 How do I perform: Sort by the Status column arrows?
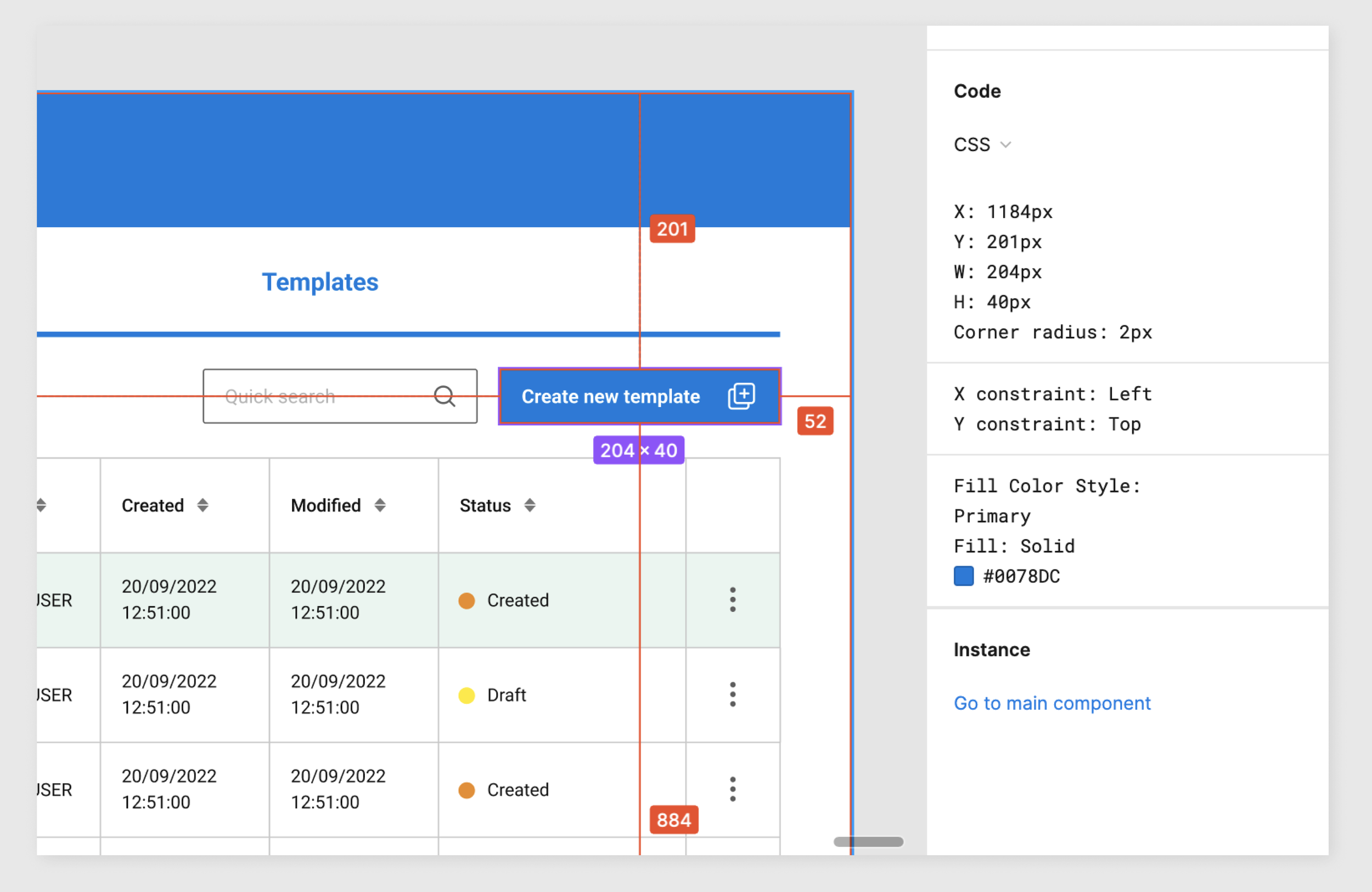[529, 505]
